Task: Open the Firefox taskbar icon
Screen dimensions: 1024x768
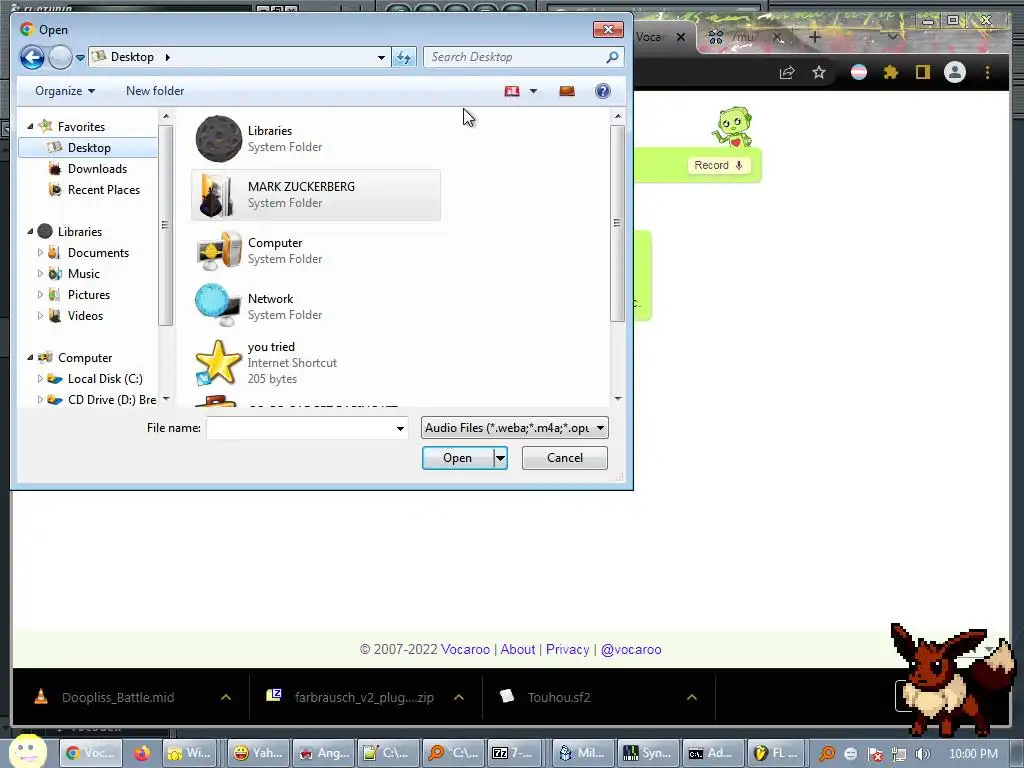Action: tap(142, 753)
